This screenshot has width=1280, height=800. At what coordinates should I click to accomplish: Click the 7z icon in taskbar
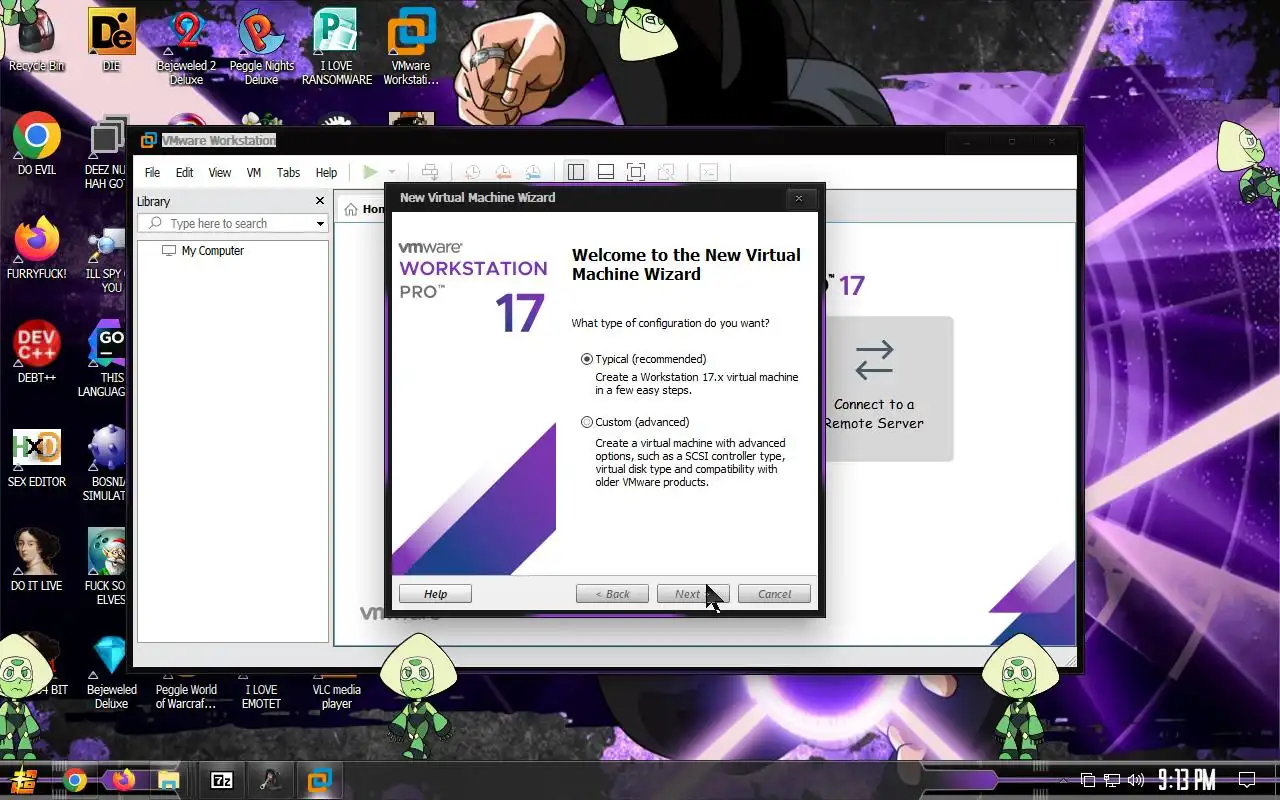coord(222,780)
